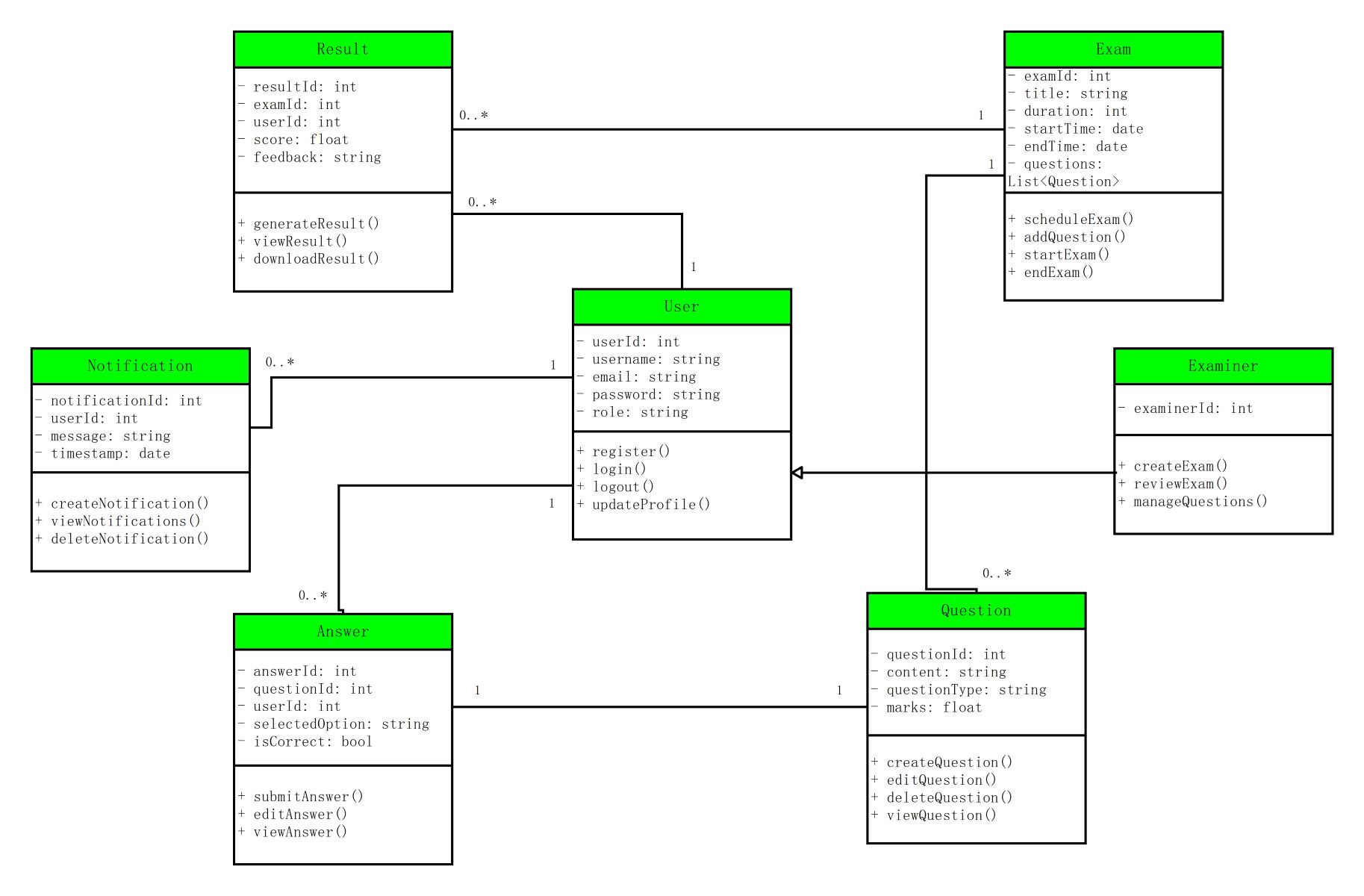This screenshot has height=896, width=1364.
Task: Click the Exam class title bar
Action: point(1112,48)
